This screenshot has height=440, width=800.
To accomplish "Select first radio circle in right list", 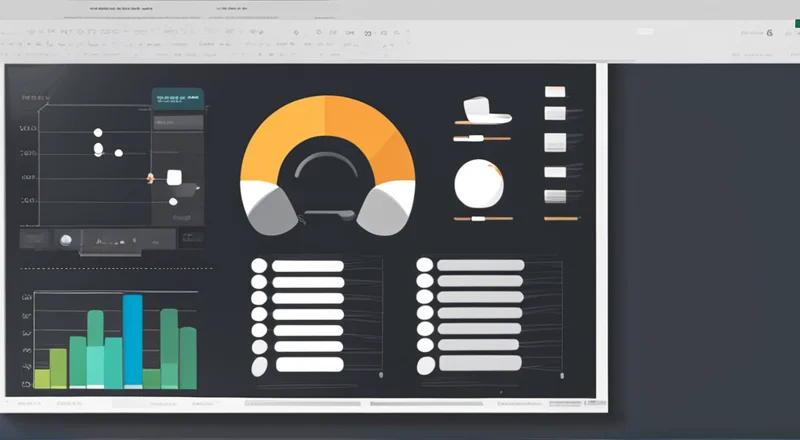I will [425, 265].
